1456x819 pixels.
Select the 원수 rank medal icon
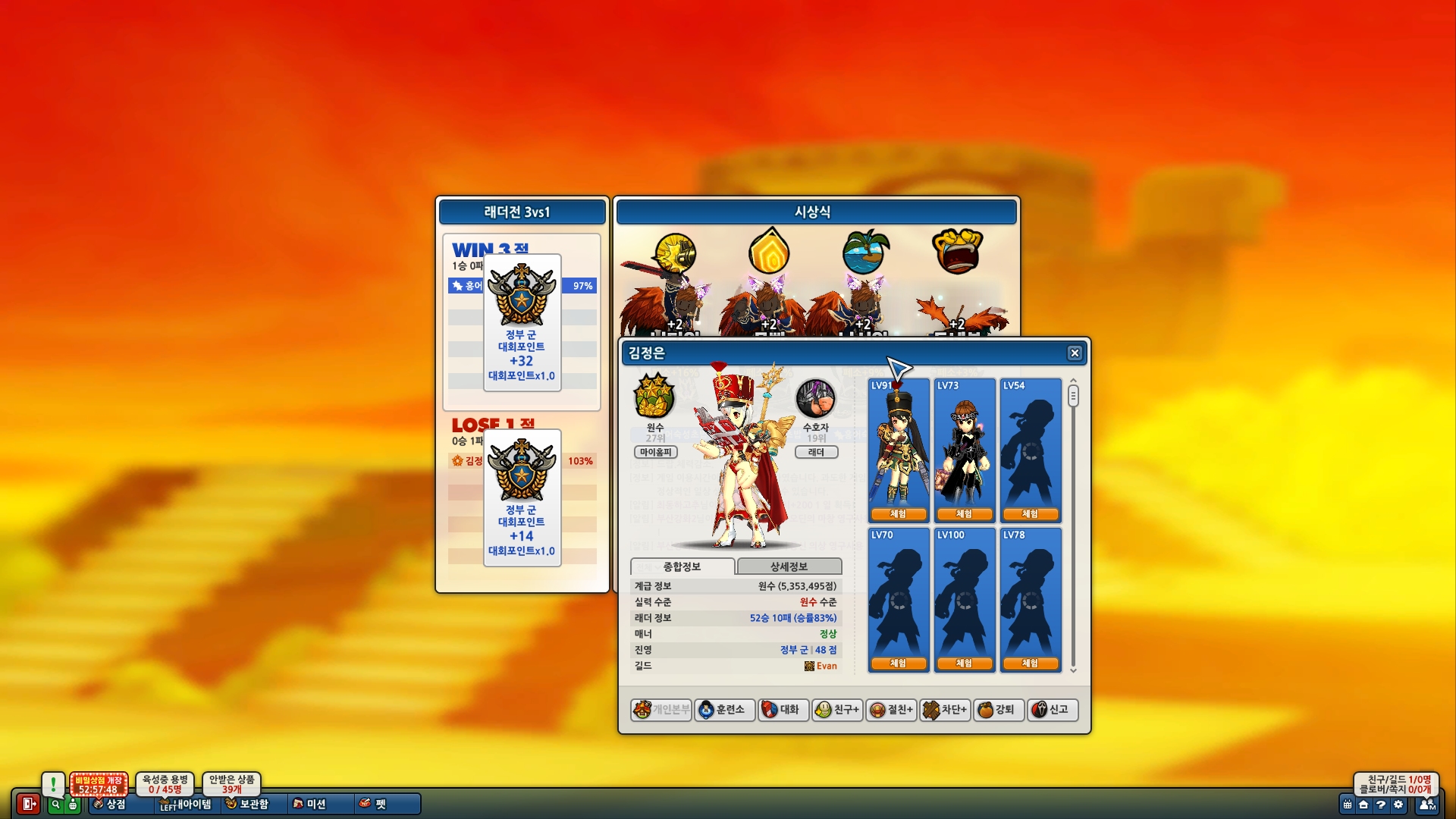point(654,396)
